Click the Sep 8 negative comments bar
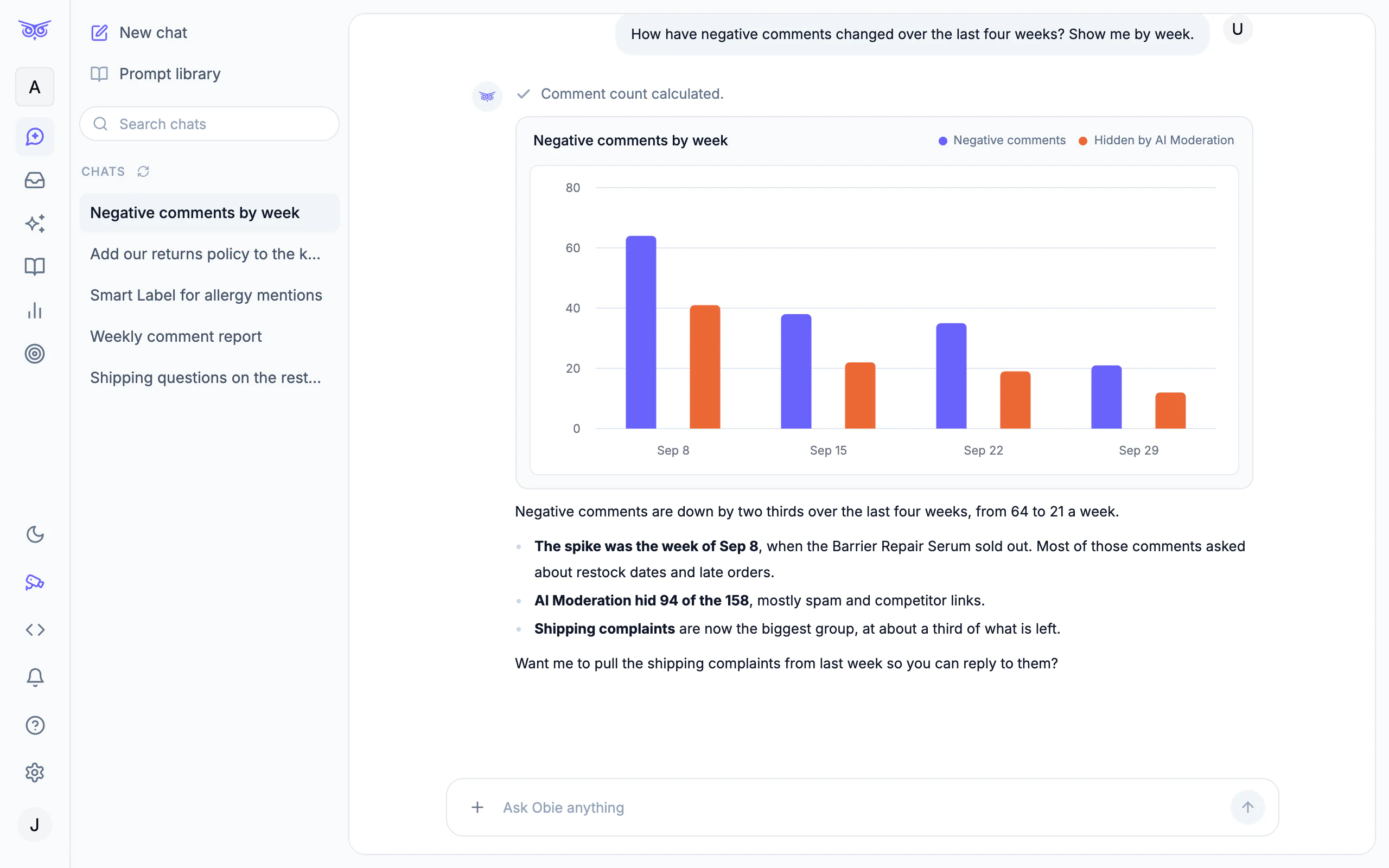This screenshot has width=1389, height=868. pyautogui.click(x=641, y=333)
